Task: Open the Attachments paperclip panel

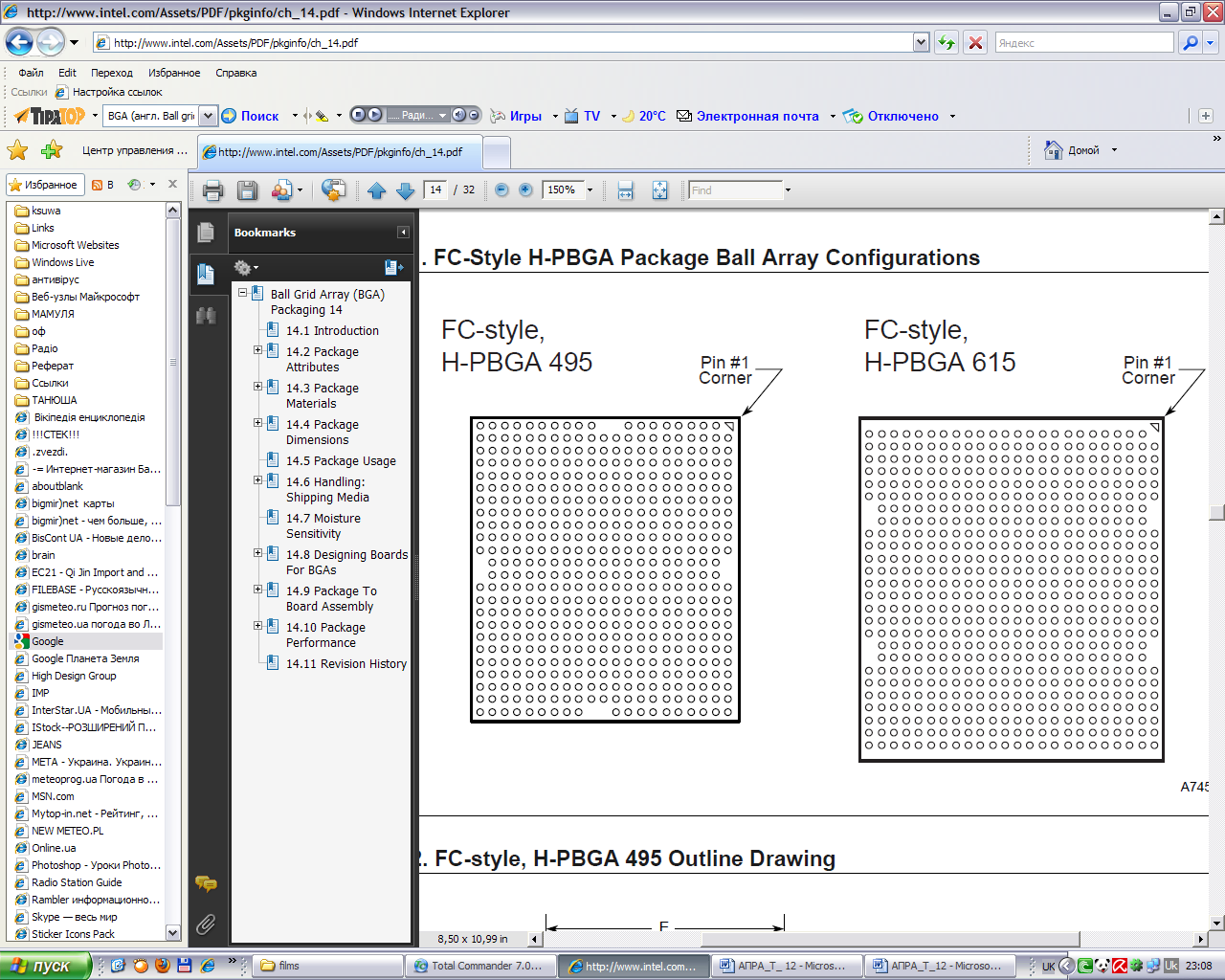Action: pyautogui.click(x=206, y=924)
